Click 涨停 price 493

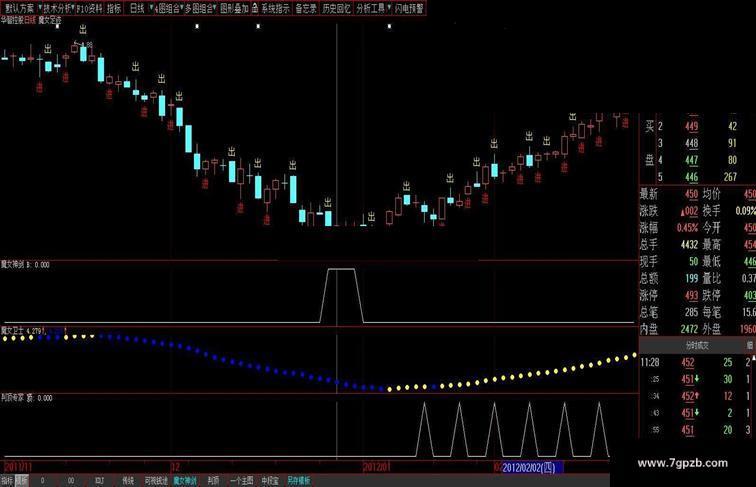[691, 295]
